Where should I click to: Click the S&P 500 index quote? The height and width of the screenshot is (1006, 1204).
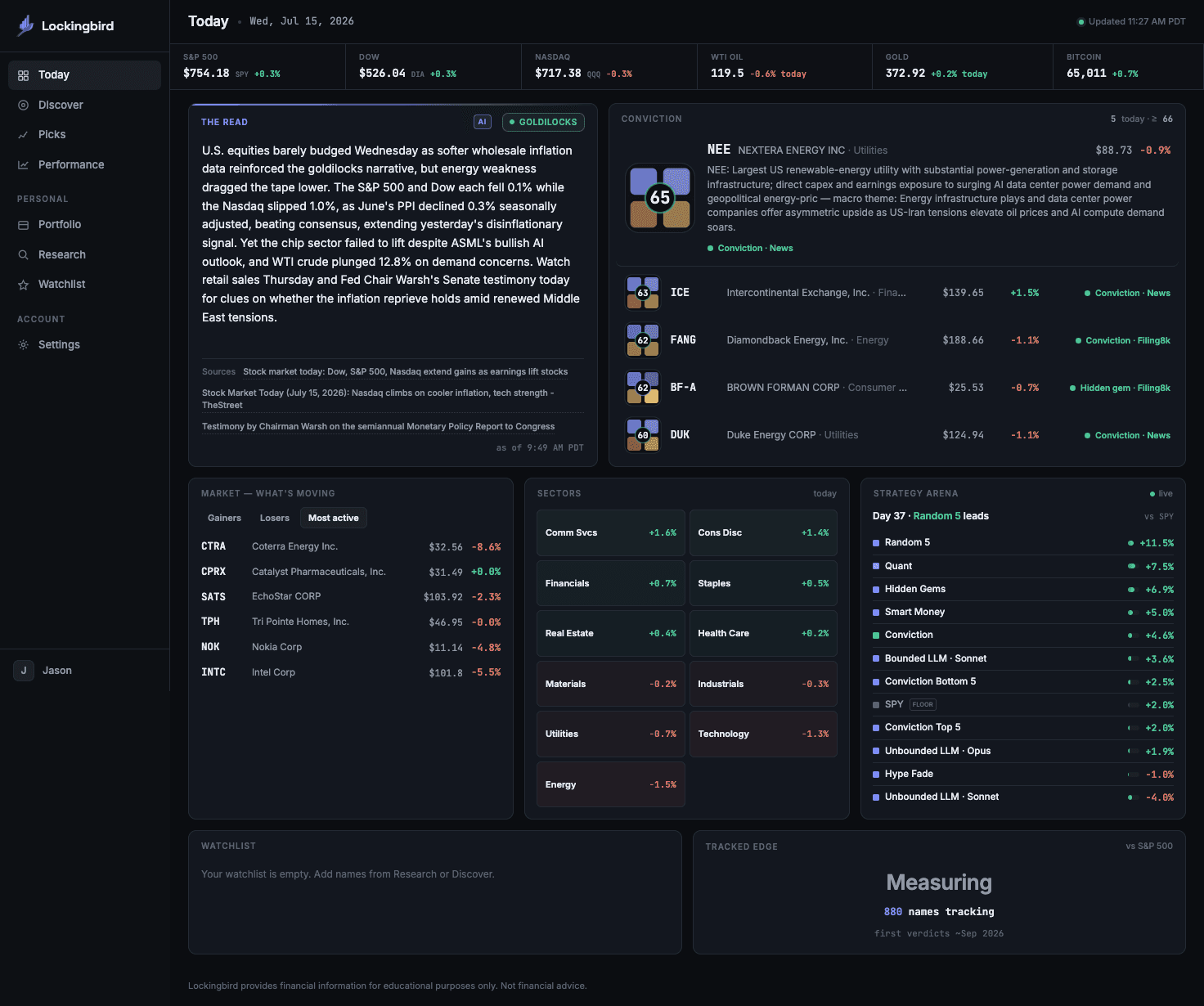tap(258, 66)
